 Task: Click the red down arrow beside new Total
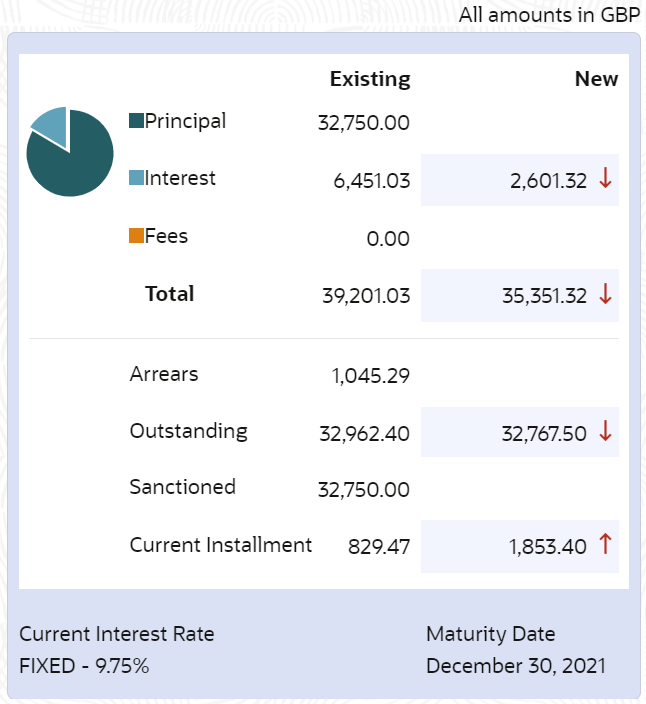tap(605, 294)
